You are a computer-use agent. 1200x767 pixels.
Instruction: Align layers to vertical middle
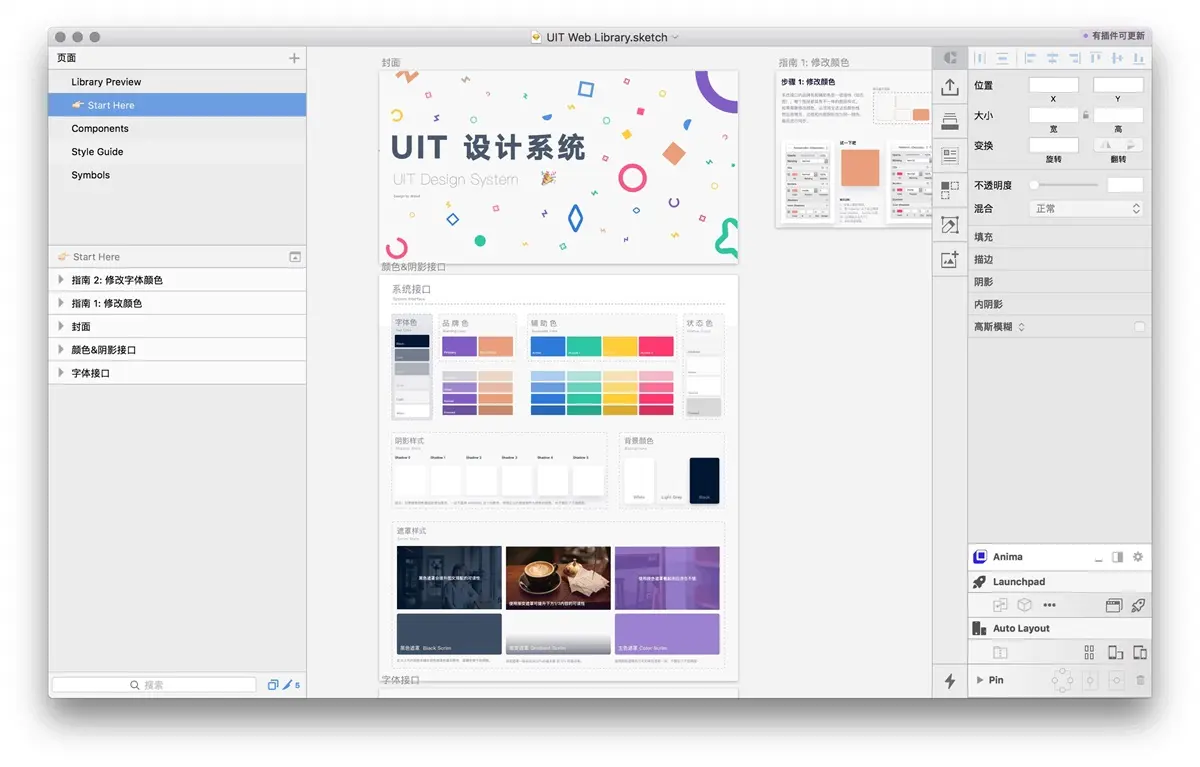1117,59
